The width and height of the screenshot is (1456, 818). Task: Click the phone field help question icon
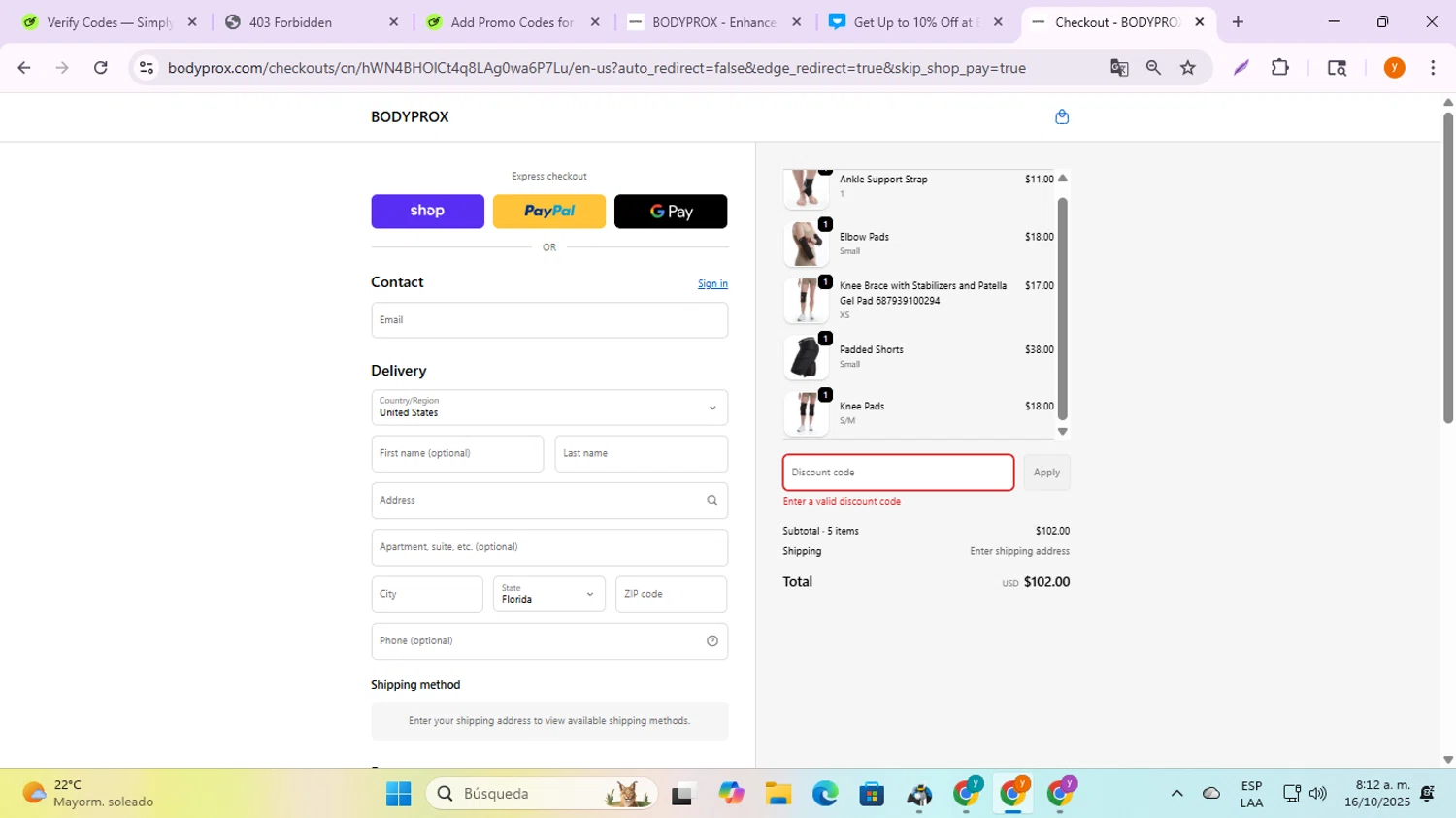click(x=711, y=641)
